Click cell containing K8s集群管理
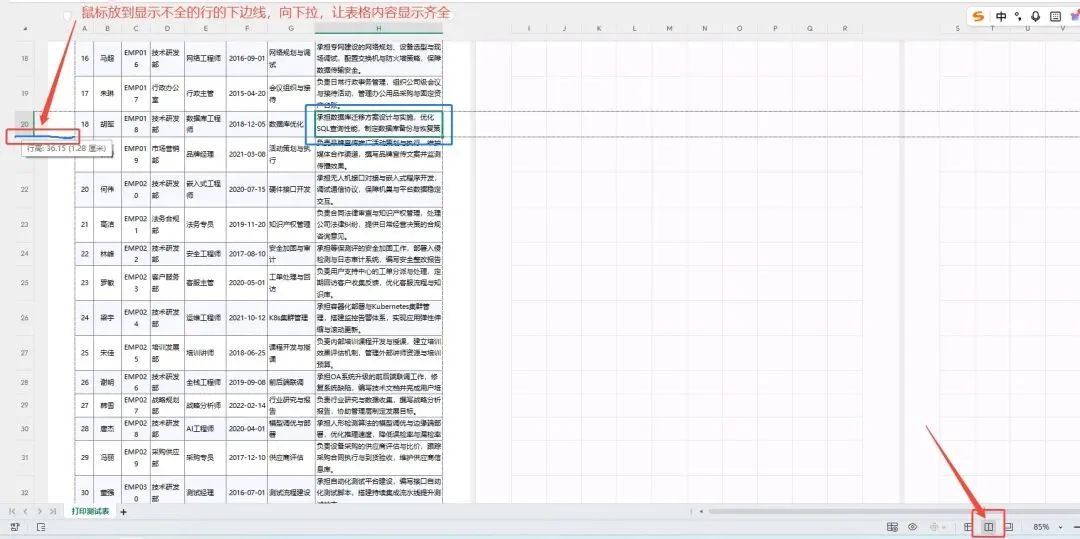Viewport: 1080px width, 539px height. pyautogui.click(x=291, y=318)
